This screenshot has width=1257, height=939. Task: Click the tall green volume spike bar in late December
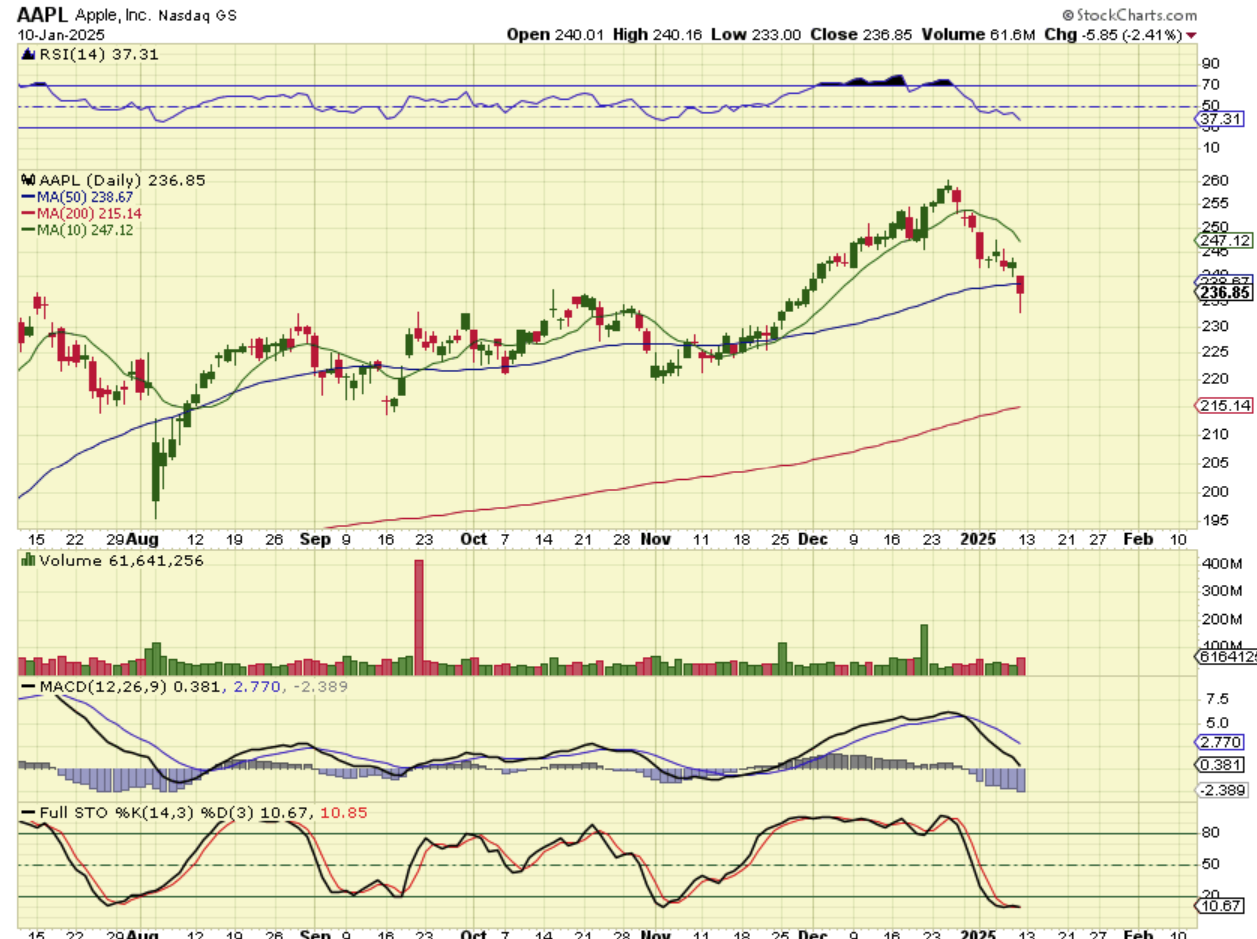pyautogui.click(x=924, y=650)
